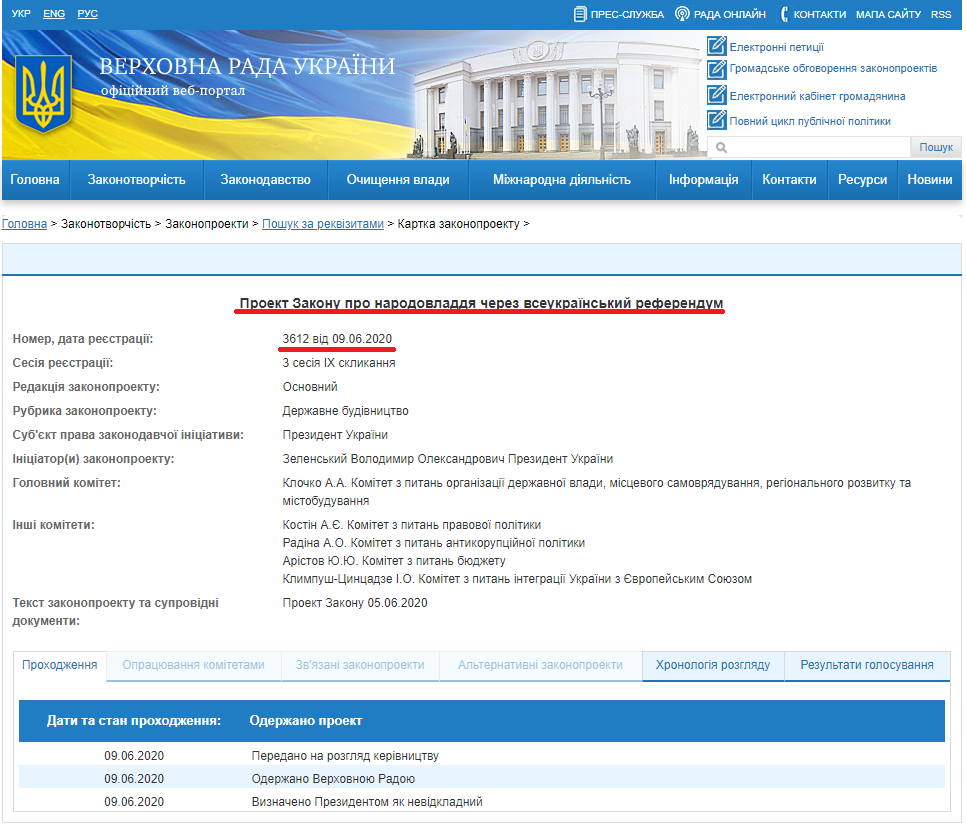This screenshot has height=826, width=966.
Task: Click the row Передано на розгляд керівництву
Action: pos(482,756)
